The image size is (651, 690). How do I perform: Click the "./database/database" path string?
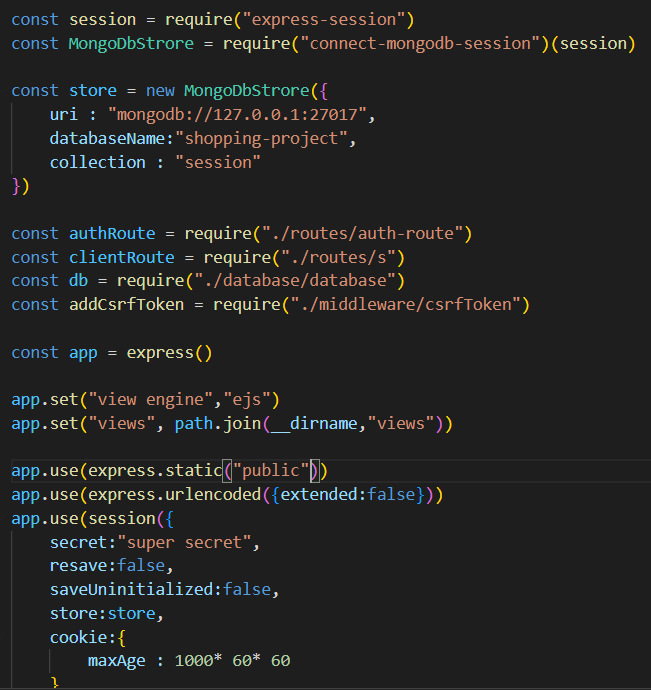[295, 281]
